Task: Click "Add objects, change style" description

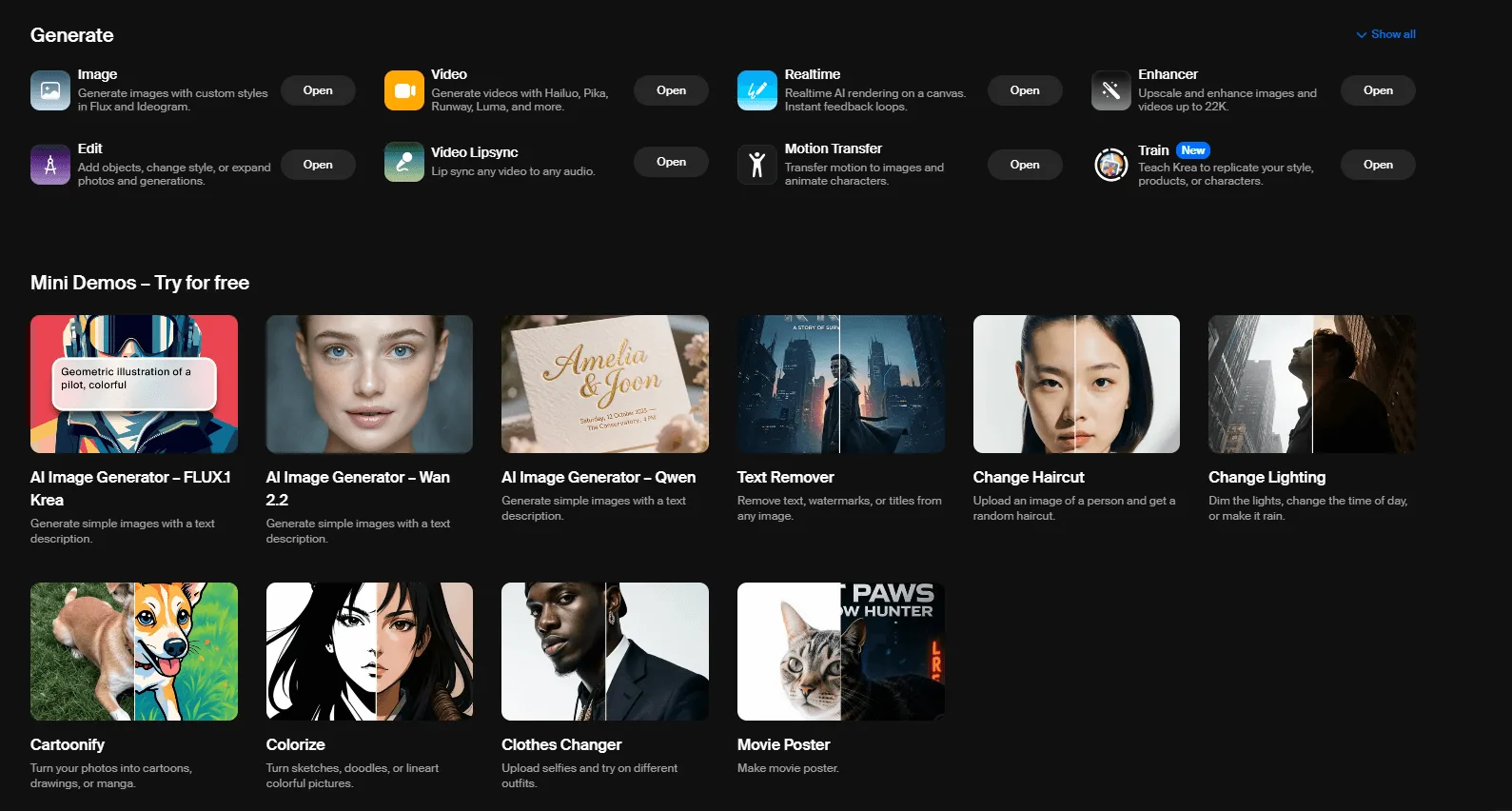Action: click(x=174, y=174)
